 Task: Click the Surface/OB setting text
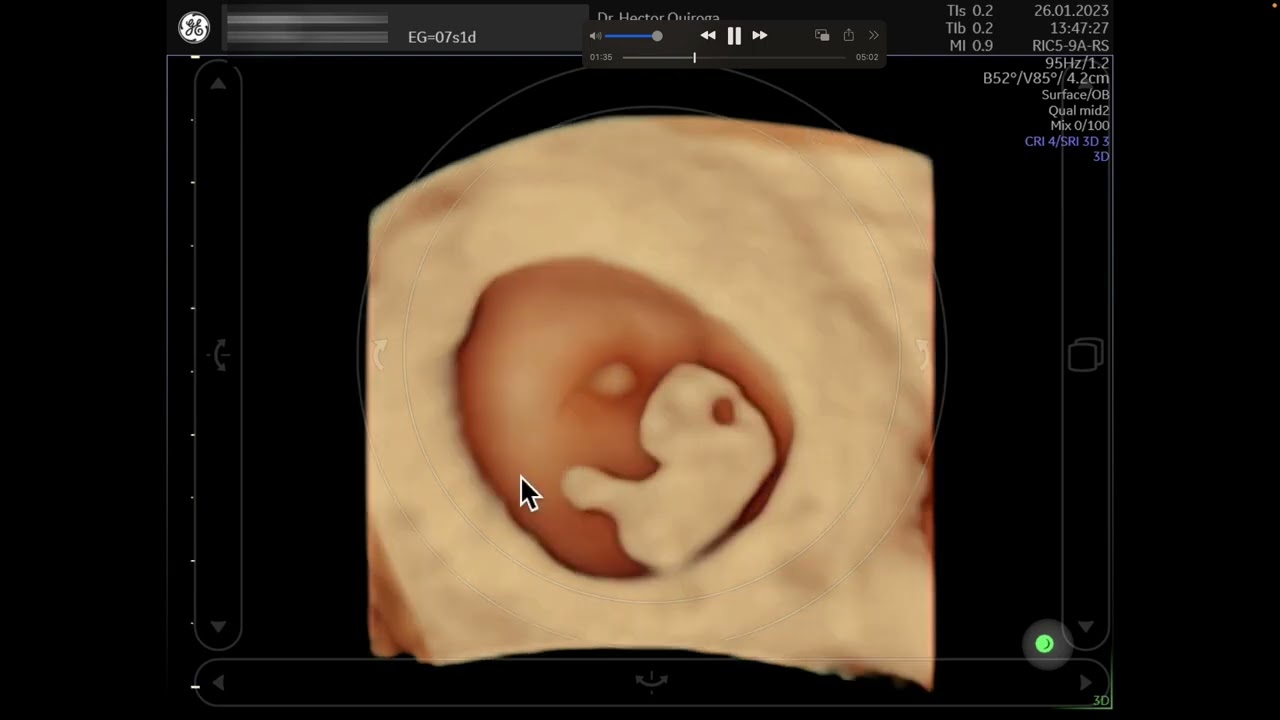[x=1075, y=95]
